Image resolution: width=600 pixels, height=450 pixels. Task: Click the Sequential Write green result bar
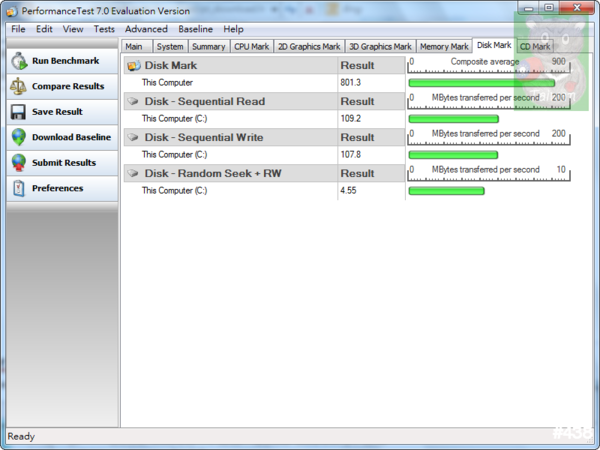pos(453,155)
